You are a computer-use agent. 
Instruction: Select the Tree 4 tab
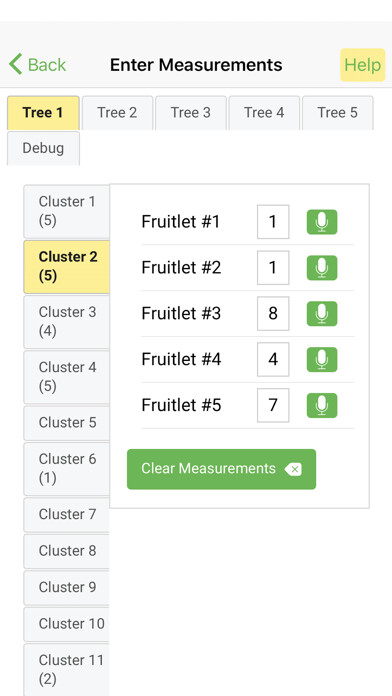[x=264, y=113]
